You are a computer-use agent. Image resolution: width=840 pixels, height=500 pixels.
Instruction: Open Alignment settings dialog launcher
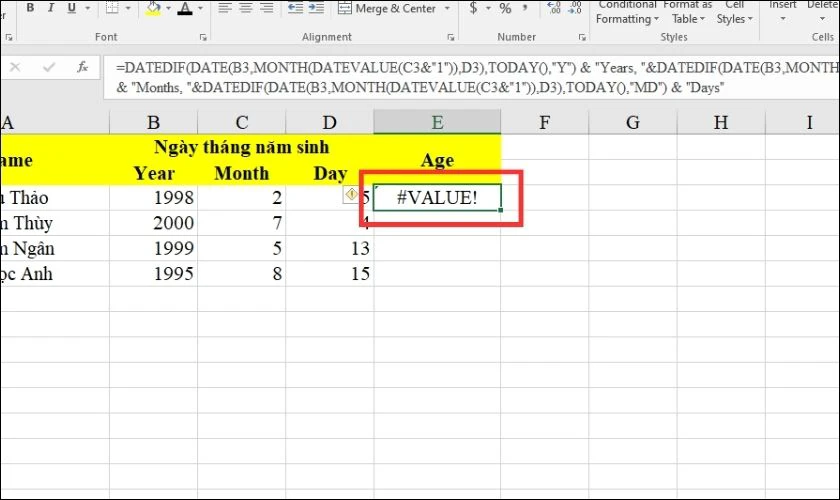[451, 38]
